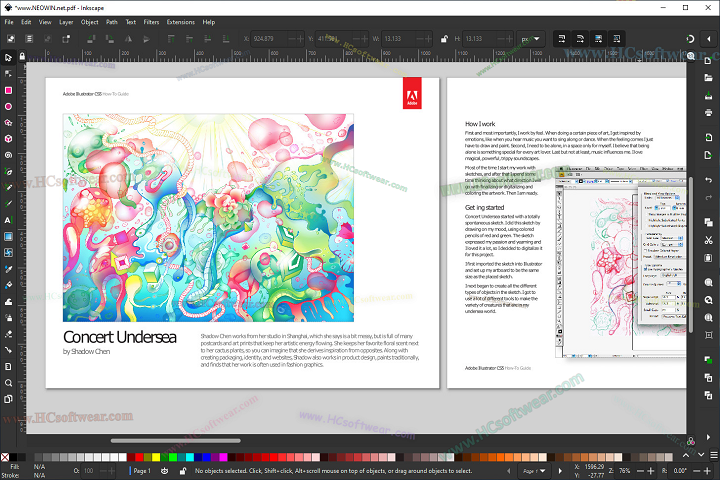Viewport: 720px width, 480px height.
Task: Rotate selection 90 degrees counter-clockwise
Action: pos(91,39)
